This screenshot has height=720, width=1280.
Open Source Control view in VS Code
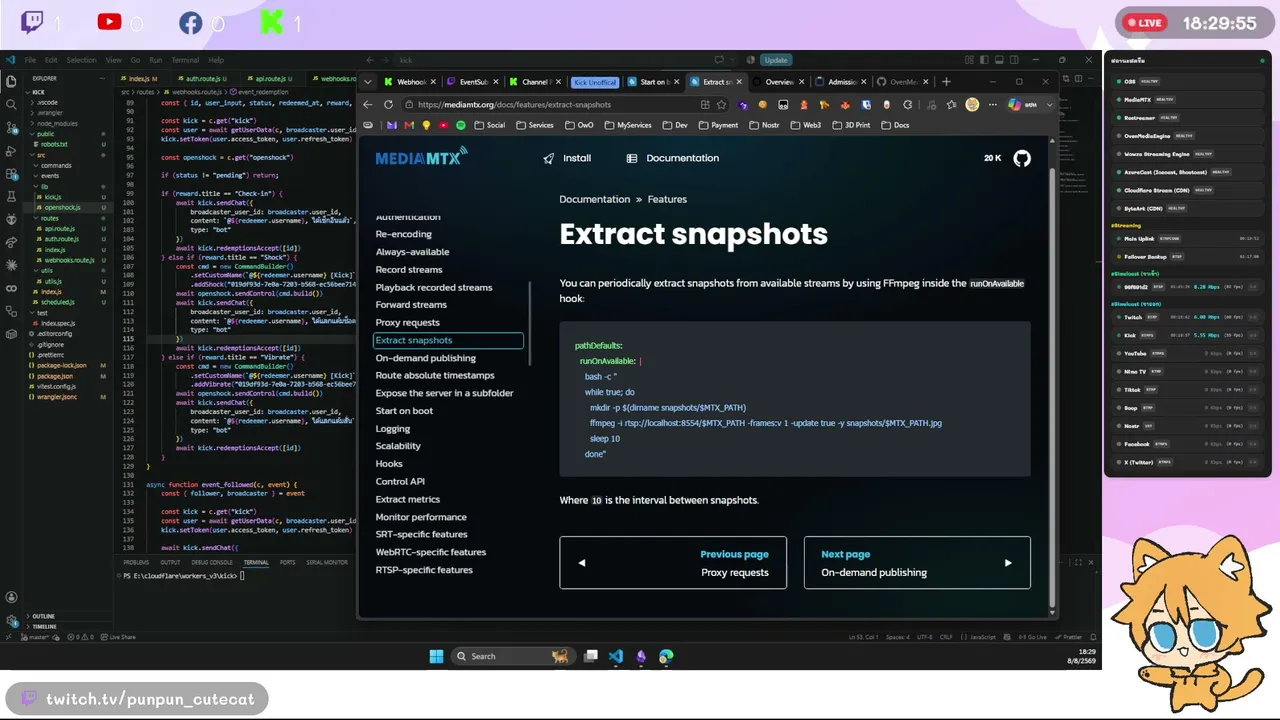click(11, 127)
